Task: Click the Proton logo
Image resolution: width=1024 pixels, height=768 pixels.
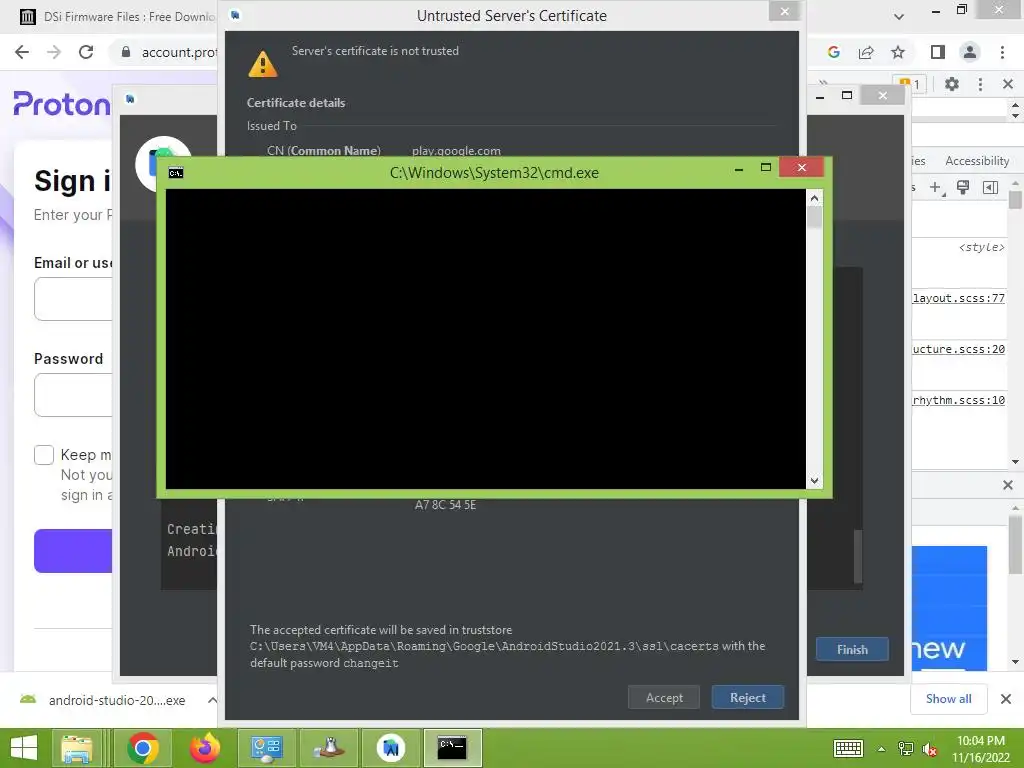Action: 62,104
